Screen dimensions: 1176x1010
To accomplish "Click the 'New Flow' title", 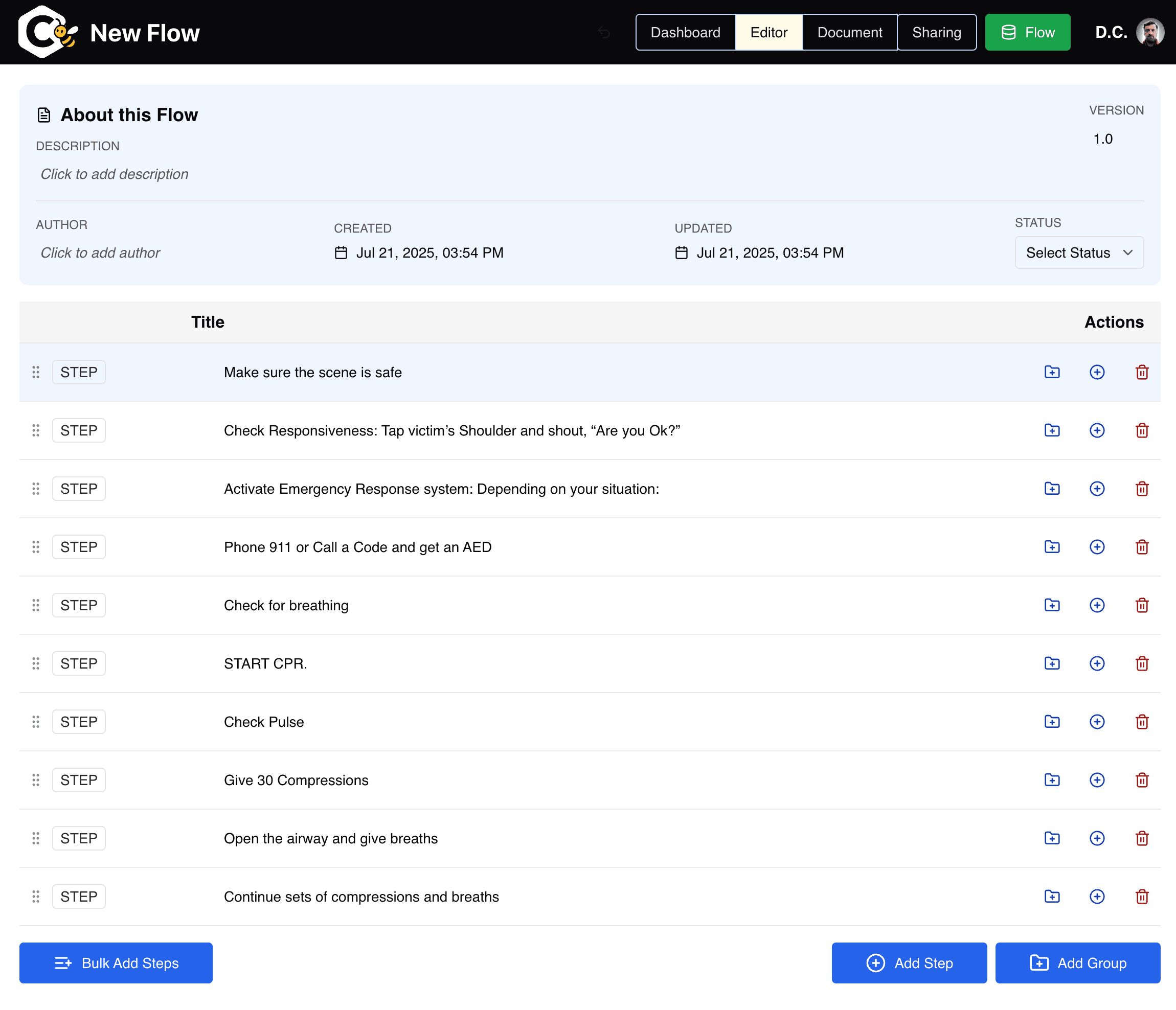I will click(x=145, y=33).
